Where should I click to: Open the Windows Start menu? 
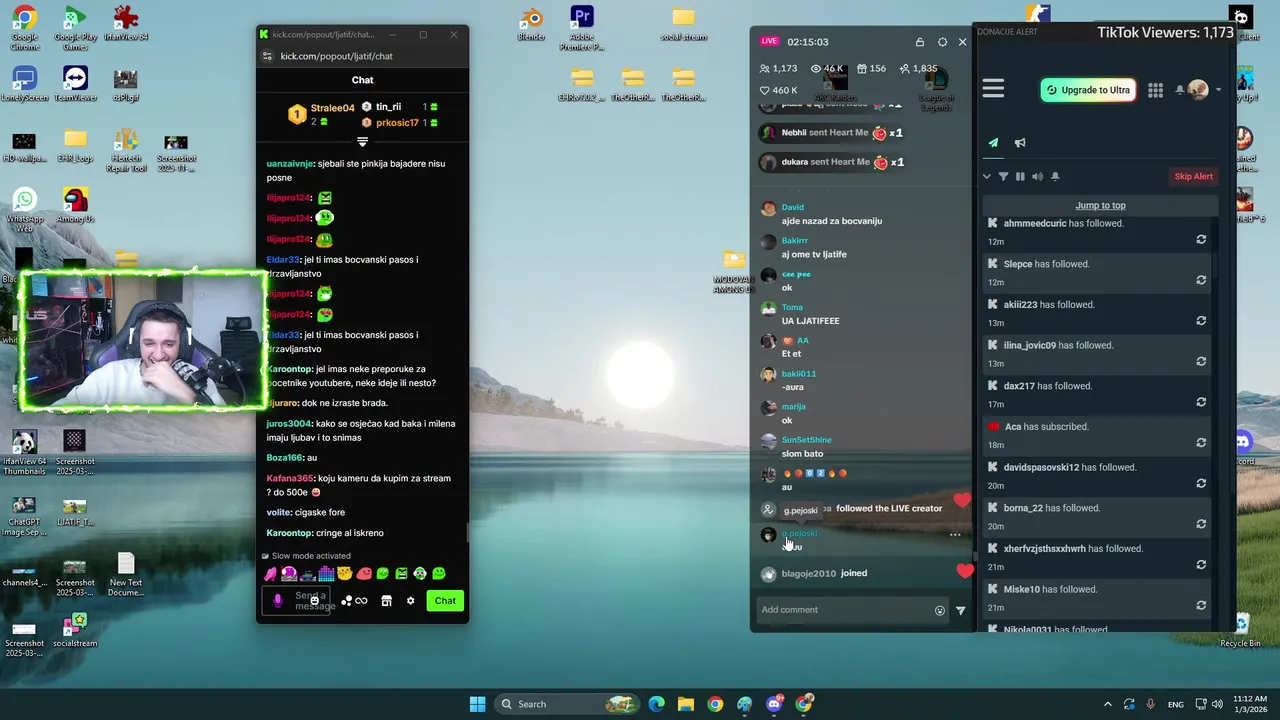click(x=477, y=704)
